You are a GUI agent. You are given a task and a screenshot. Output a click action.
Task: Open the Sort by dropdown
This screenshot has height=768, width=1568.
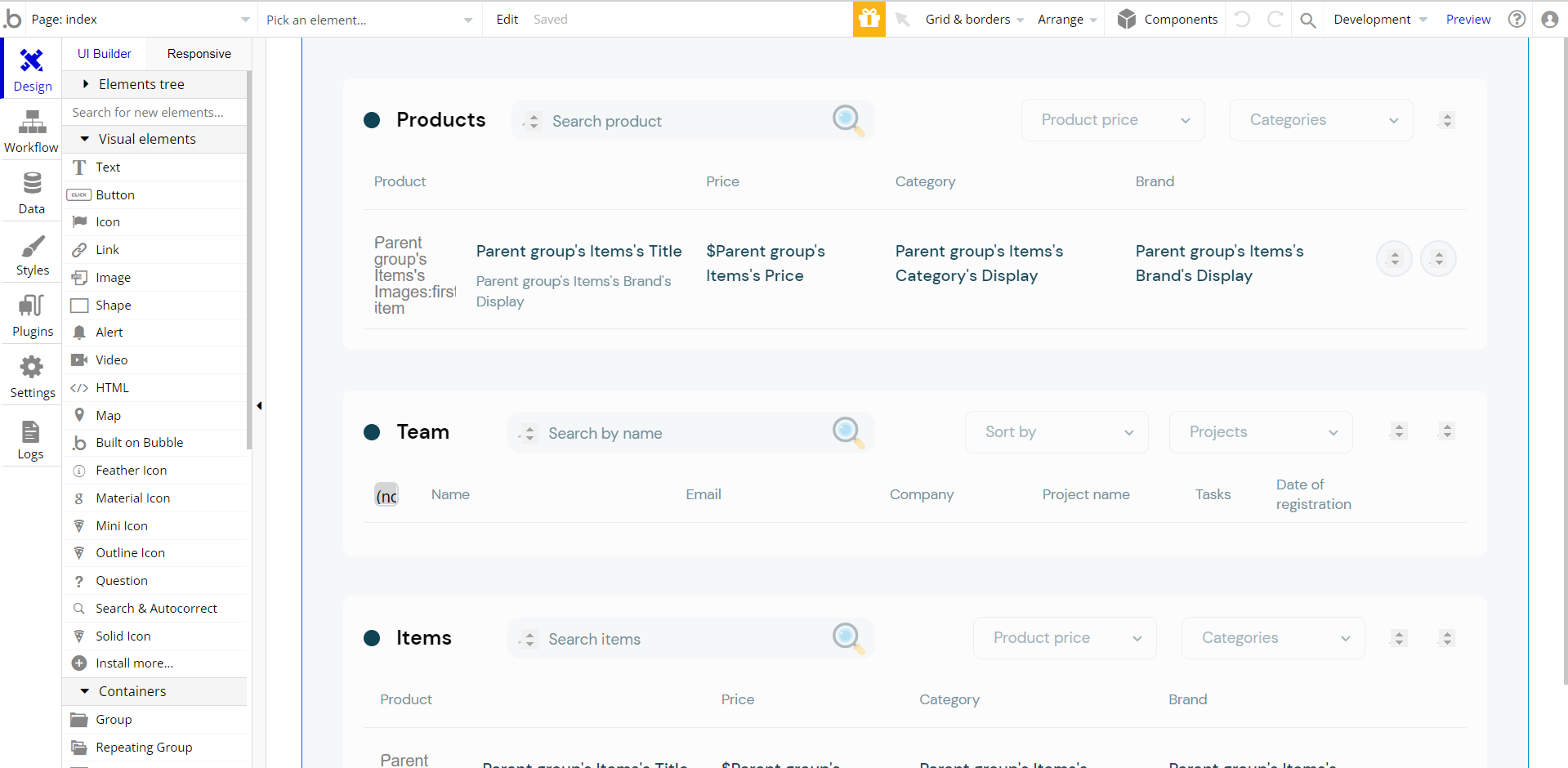coord(1057,432)
